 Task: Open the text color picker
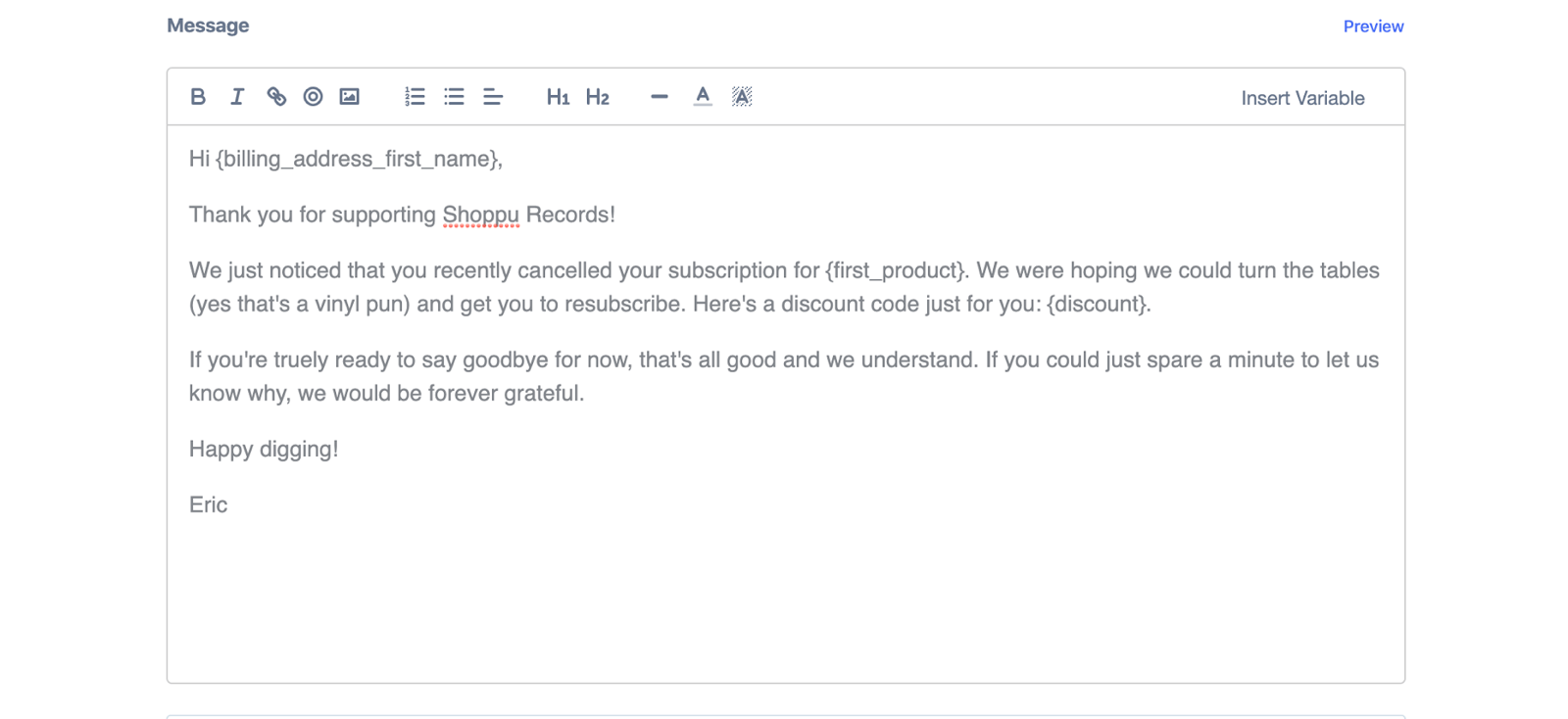pyautogui.click(x=703, y=97)
